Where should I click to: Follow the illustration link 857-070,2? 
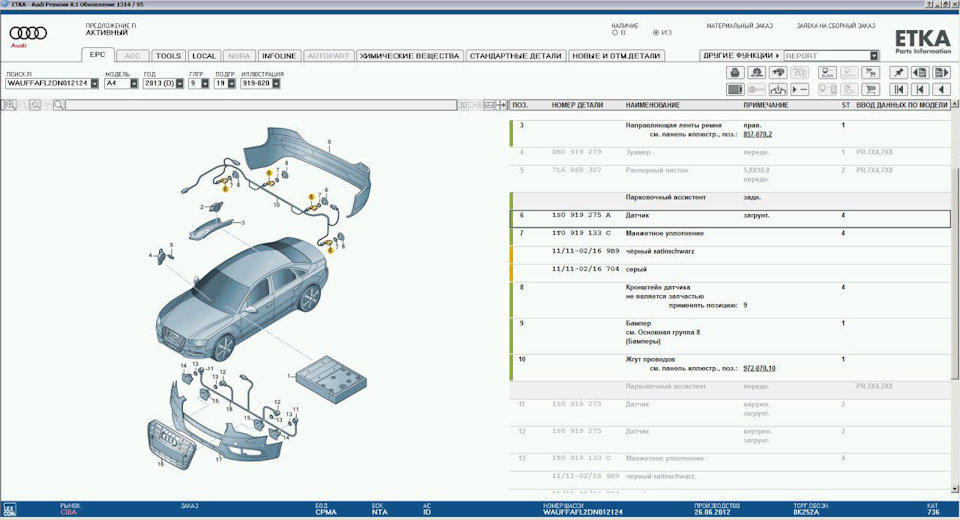coord(757,134)
